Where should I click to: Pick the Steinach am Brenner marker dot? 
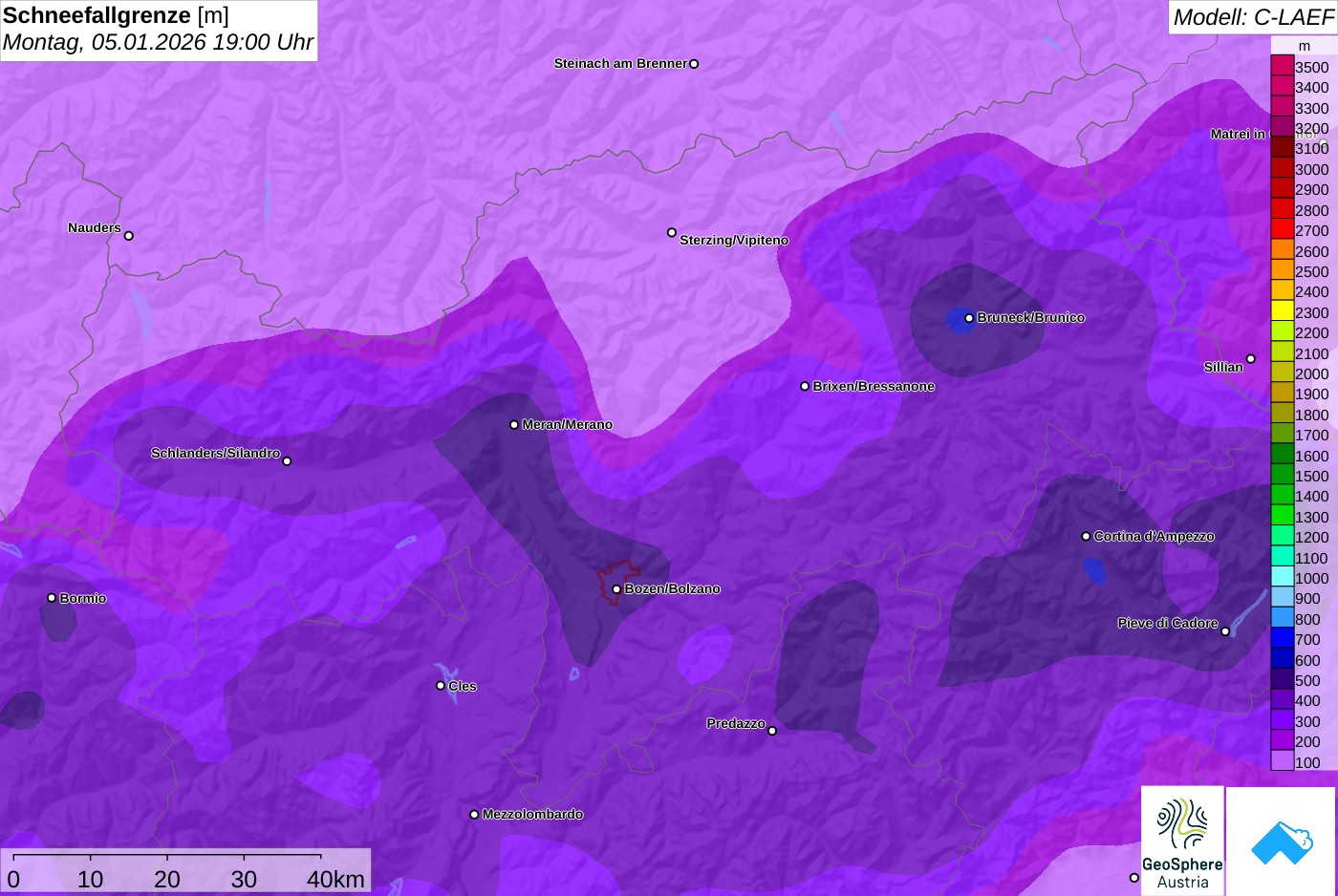694,64
